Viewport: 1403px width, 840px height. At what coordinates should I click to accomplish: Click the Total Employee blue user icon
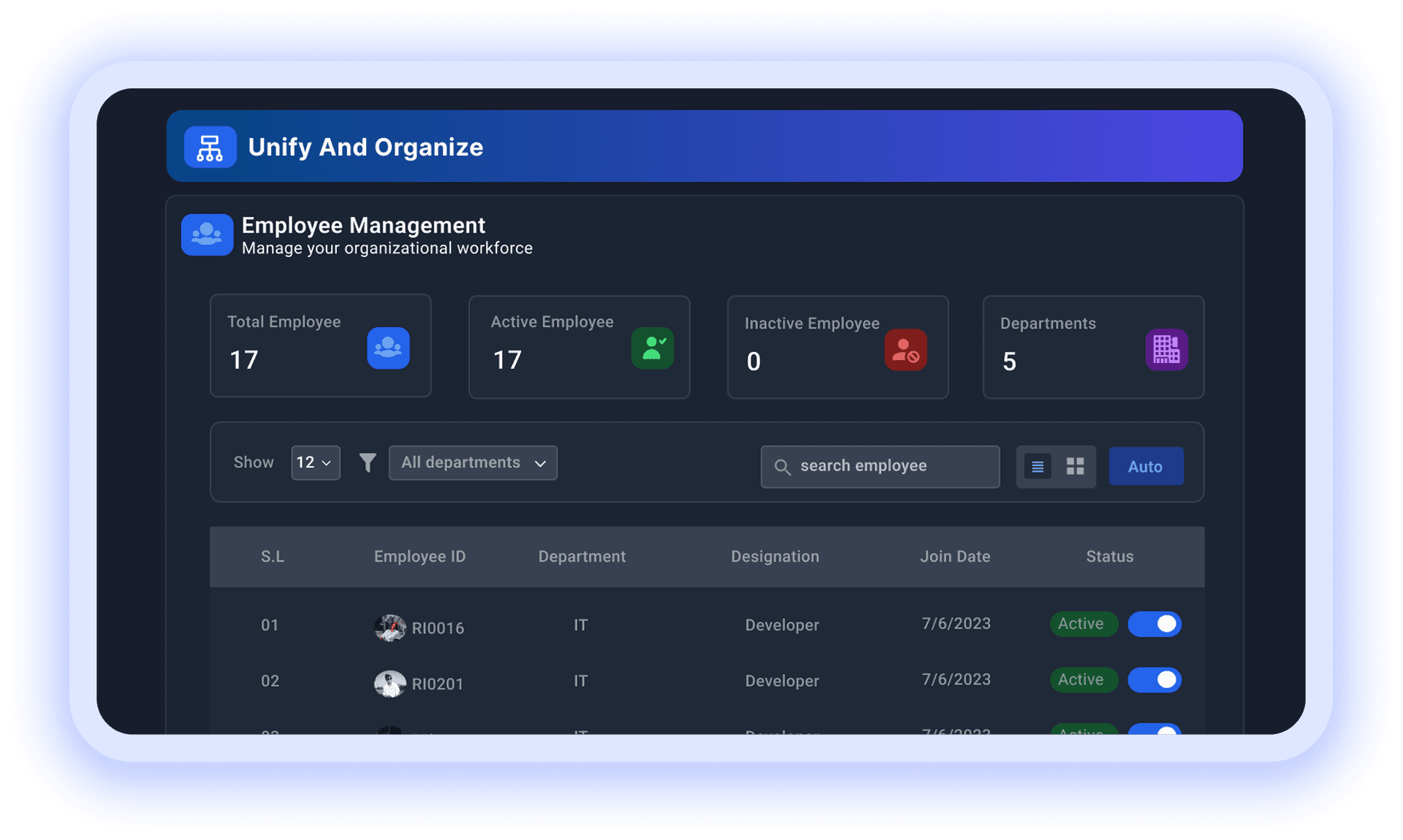click(388, 348)
